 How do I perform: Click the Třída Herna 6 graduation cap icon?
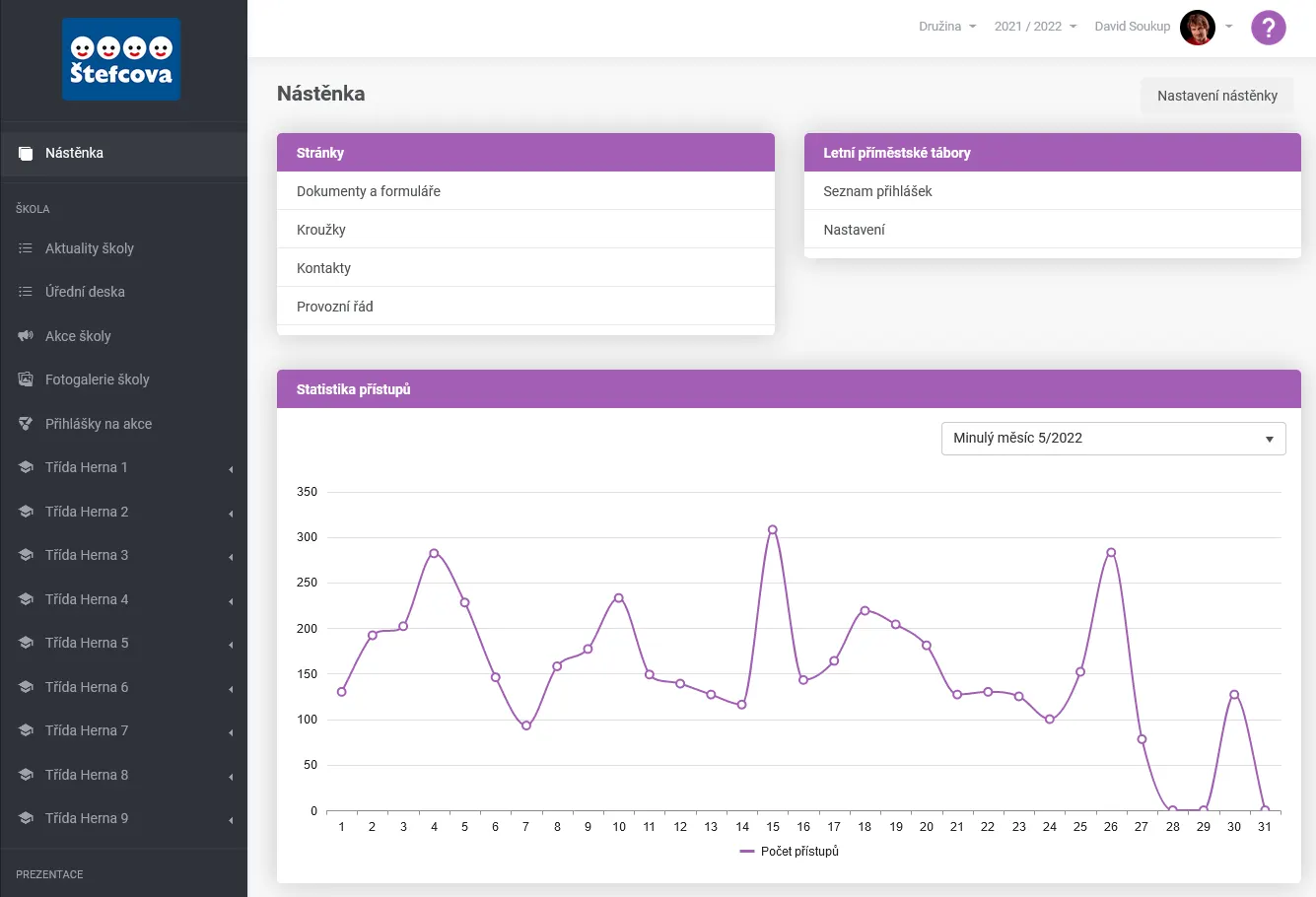(x=26, y=687)
